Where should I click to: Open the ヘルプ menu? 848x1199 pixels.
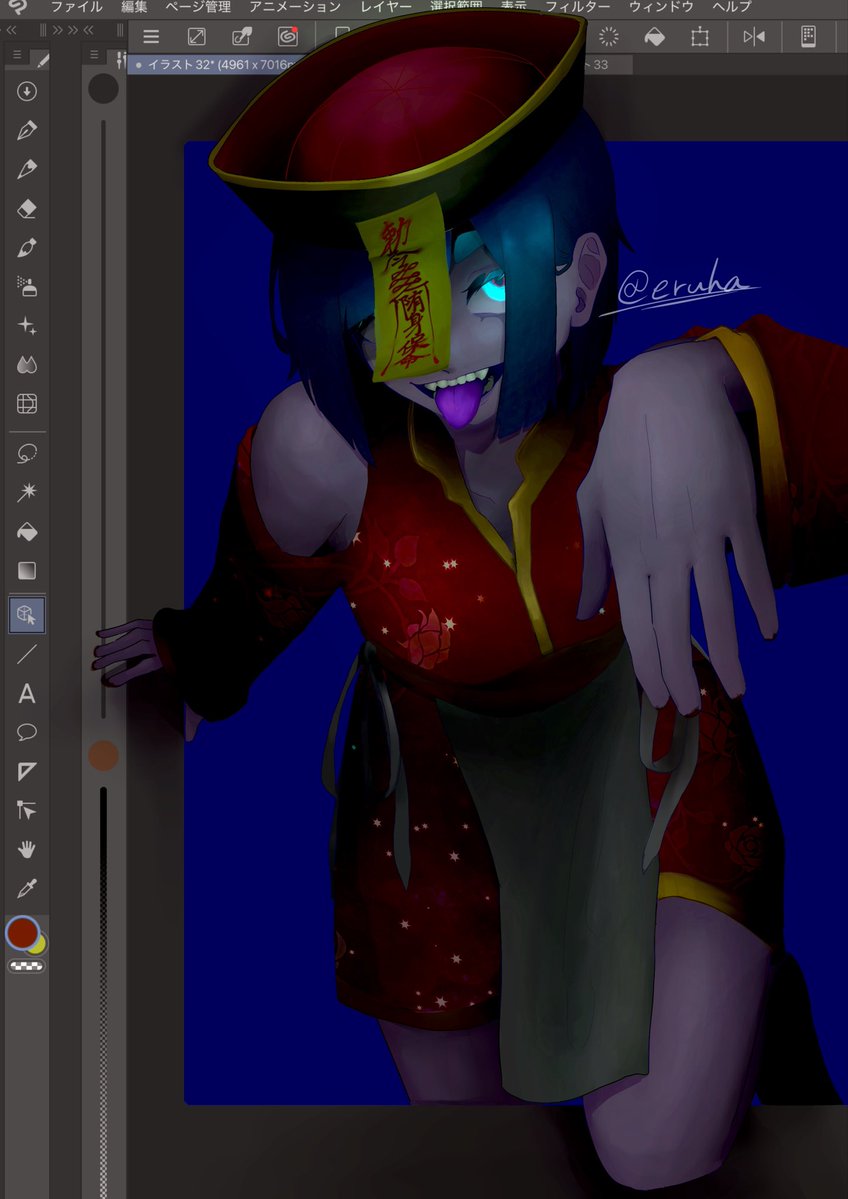[732, 7]
